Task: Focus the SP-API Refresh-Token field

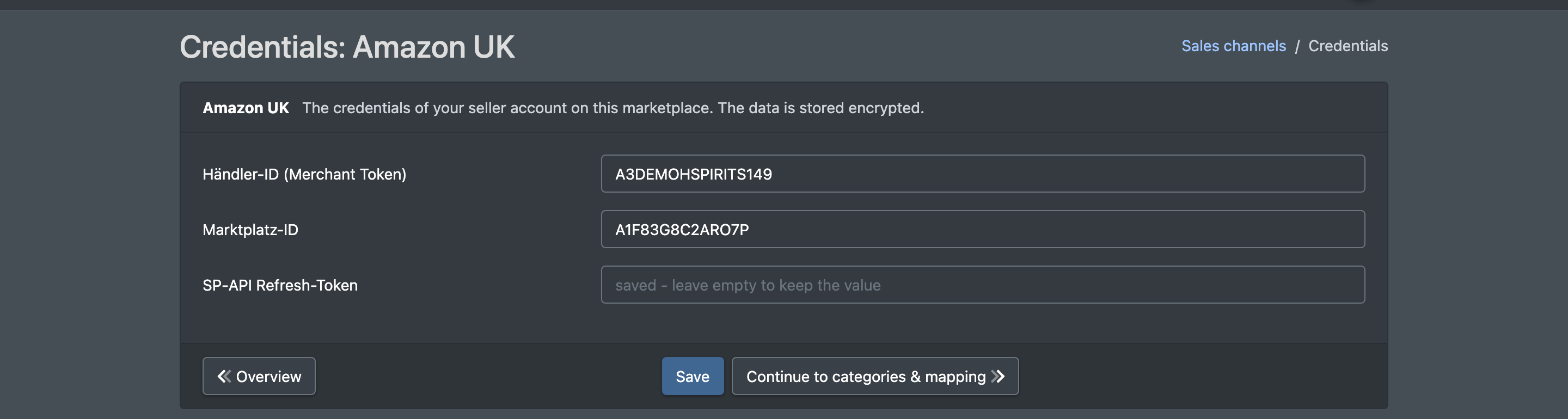Action: [982, 285]
